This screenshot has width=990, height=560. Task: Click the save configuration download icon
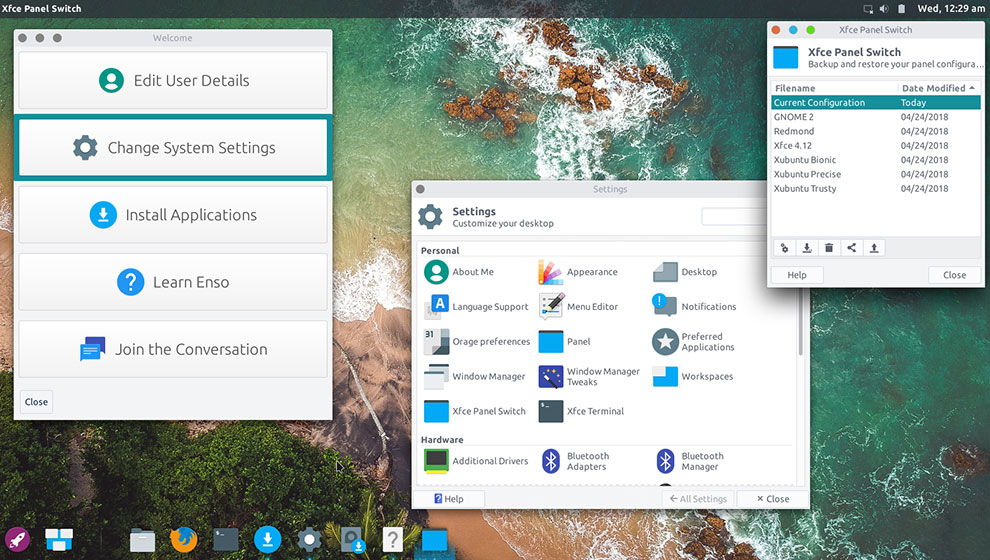[807, 248]
